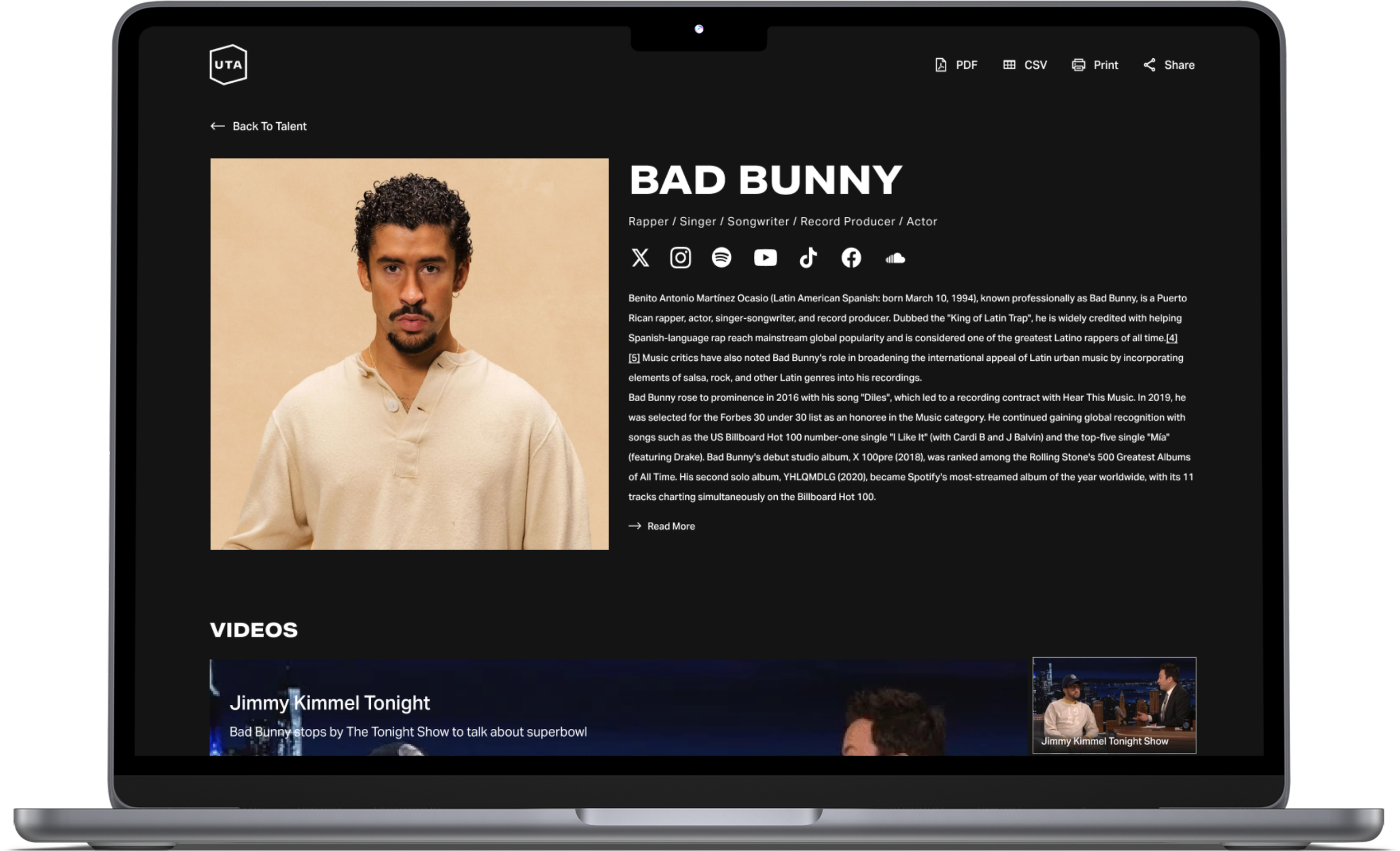This screenshot has width=1400, height=851.
Task: Follow the [5] citation link
Action: [634, 358]
